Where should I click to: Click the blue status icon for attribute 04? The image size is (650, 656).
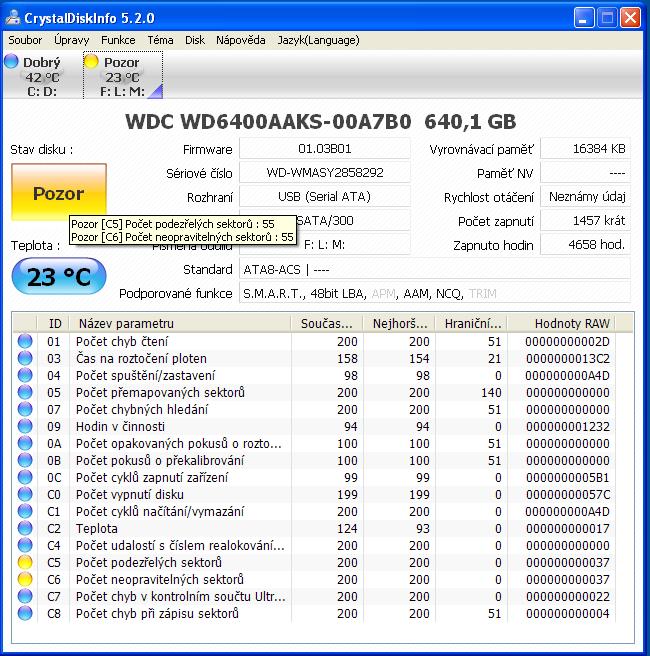(x=25, y=375)
